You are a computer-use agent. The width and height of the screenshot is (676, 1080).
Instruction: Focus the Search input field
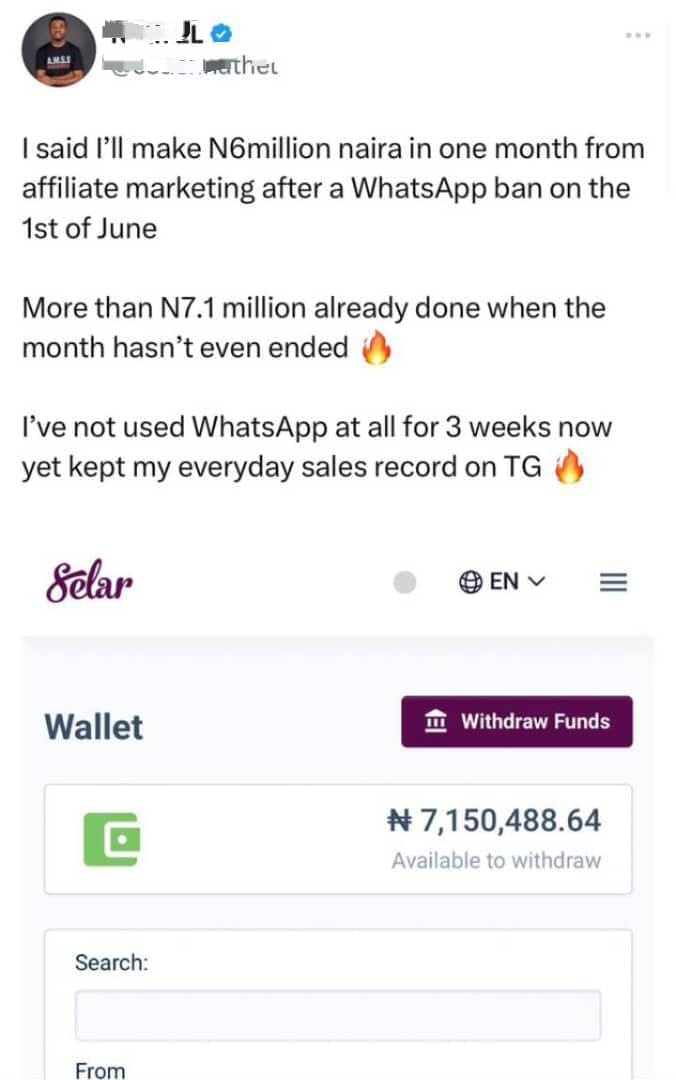[338, 1016]
